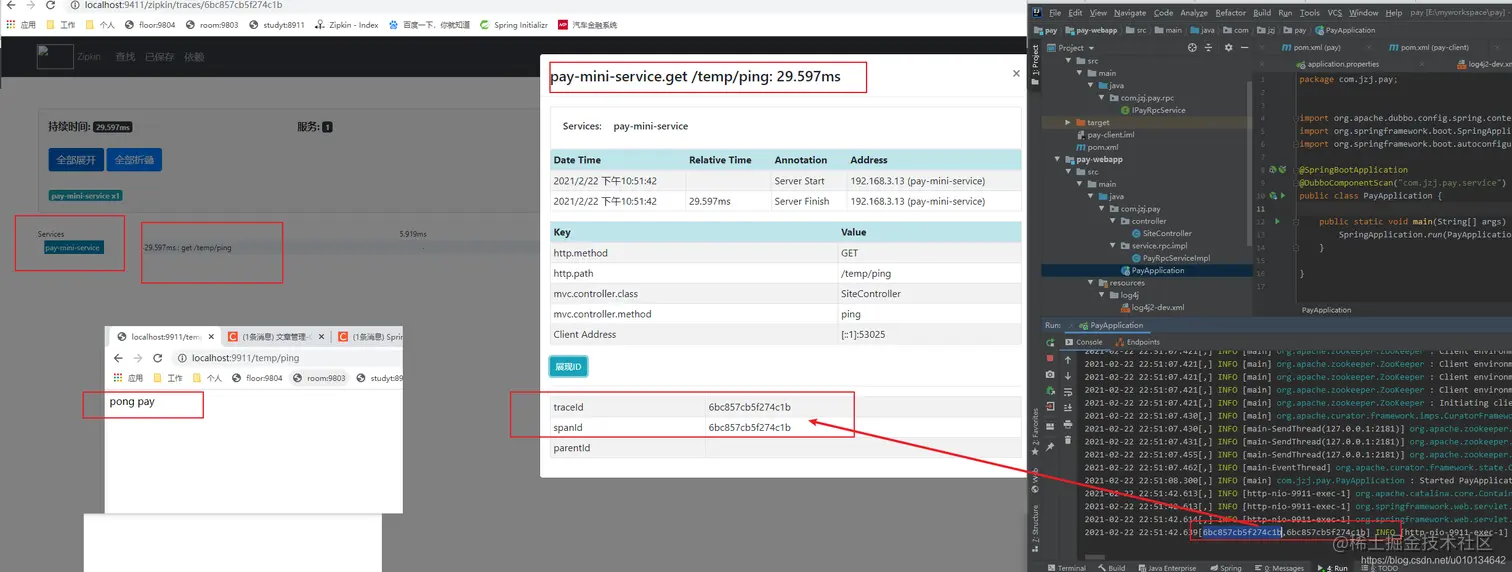1512x572 pixels.
Task: Open the Zipkin - Index bookmark
Action: click(x=346, y=25)
